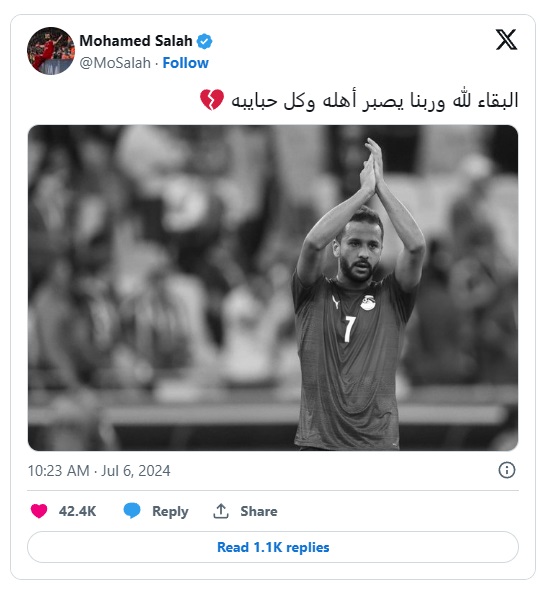Click the Reply text label
Image resolution: width=546 pixels, height=591 pixels.
[x=170, y=511]
